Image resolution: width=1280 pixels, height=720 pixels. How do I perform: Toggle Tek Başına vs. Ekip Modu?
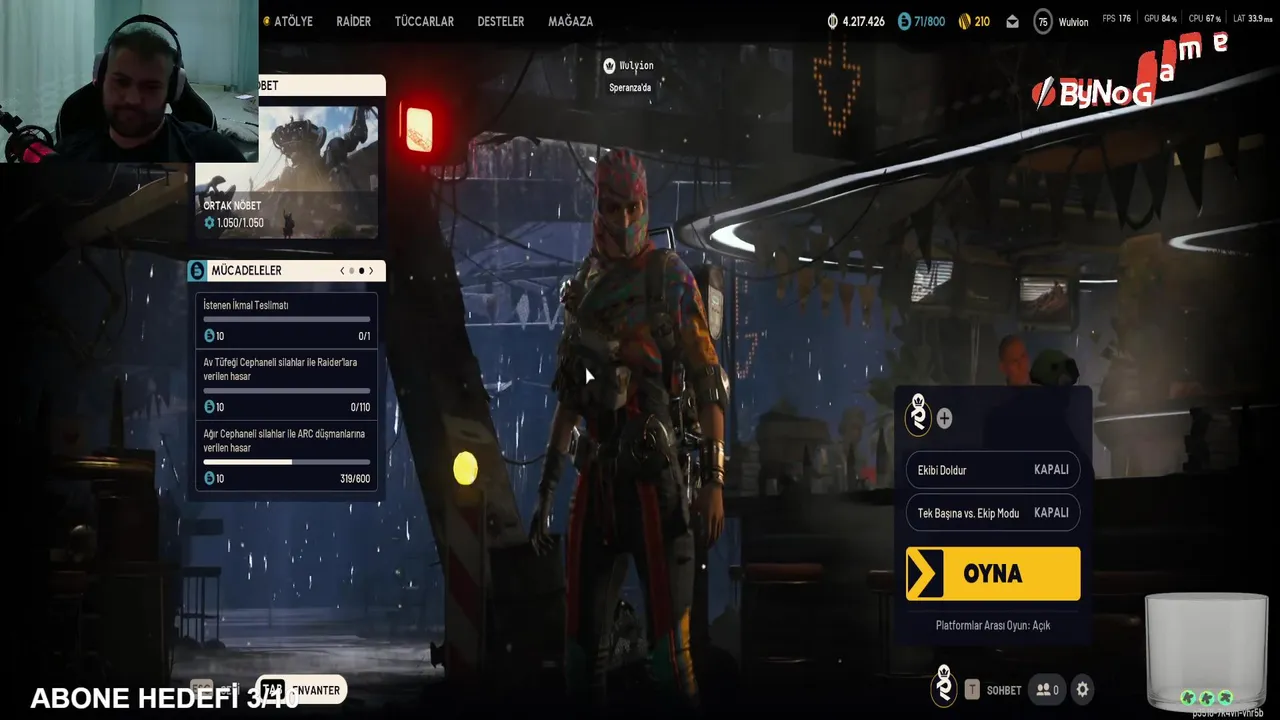point(993,513)
